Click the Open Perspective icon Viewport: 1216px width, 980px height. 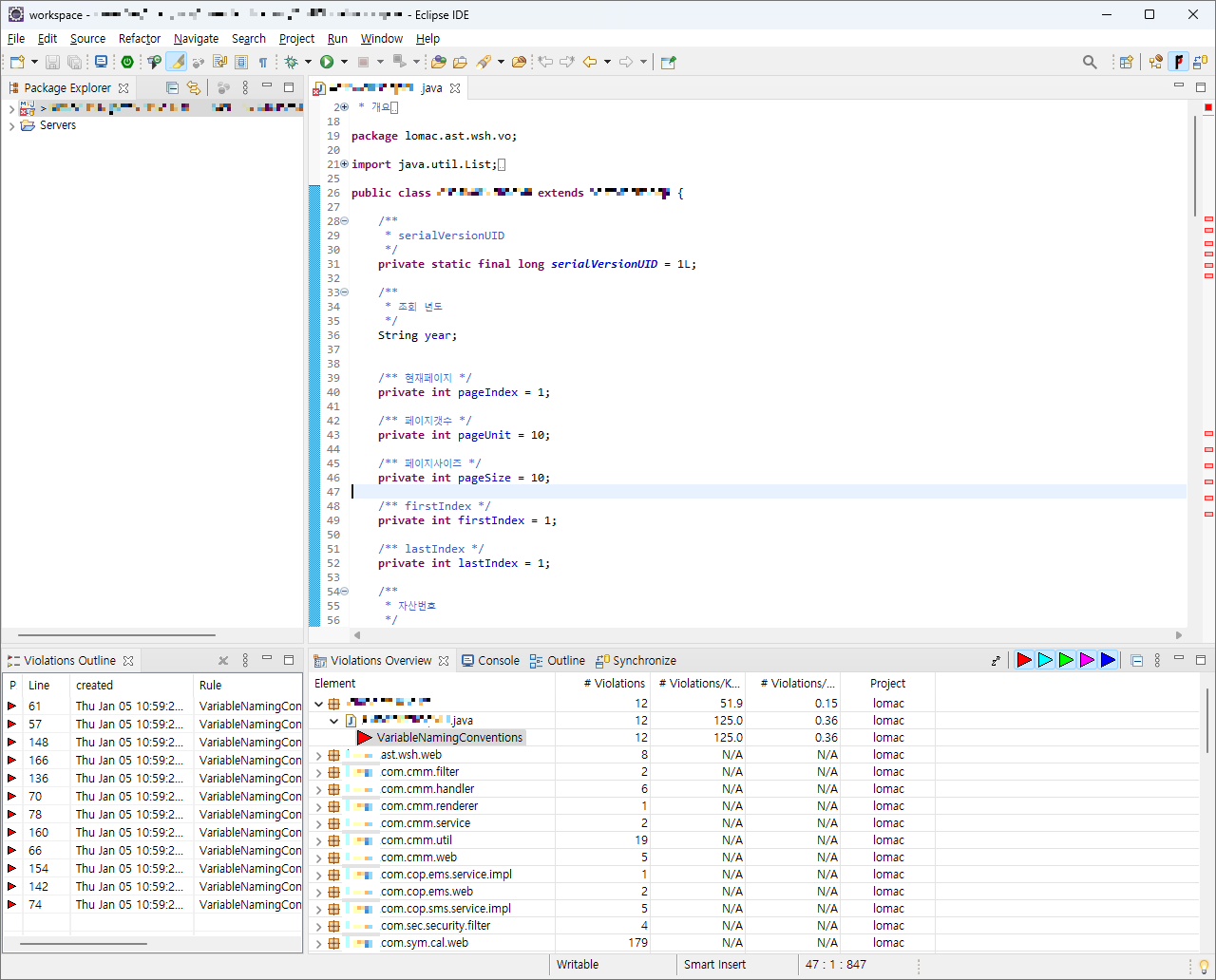click(1126, 62)
